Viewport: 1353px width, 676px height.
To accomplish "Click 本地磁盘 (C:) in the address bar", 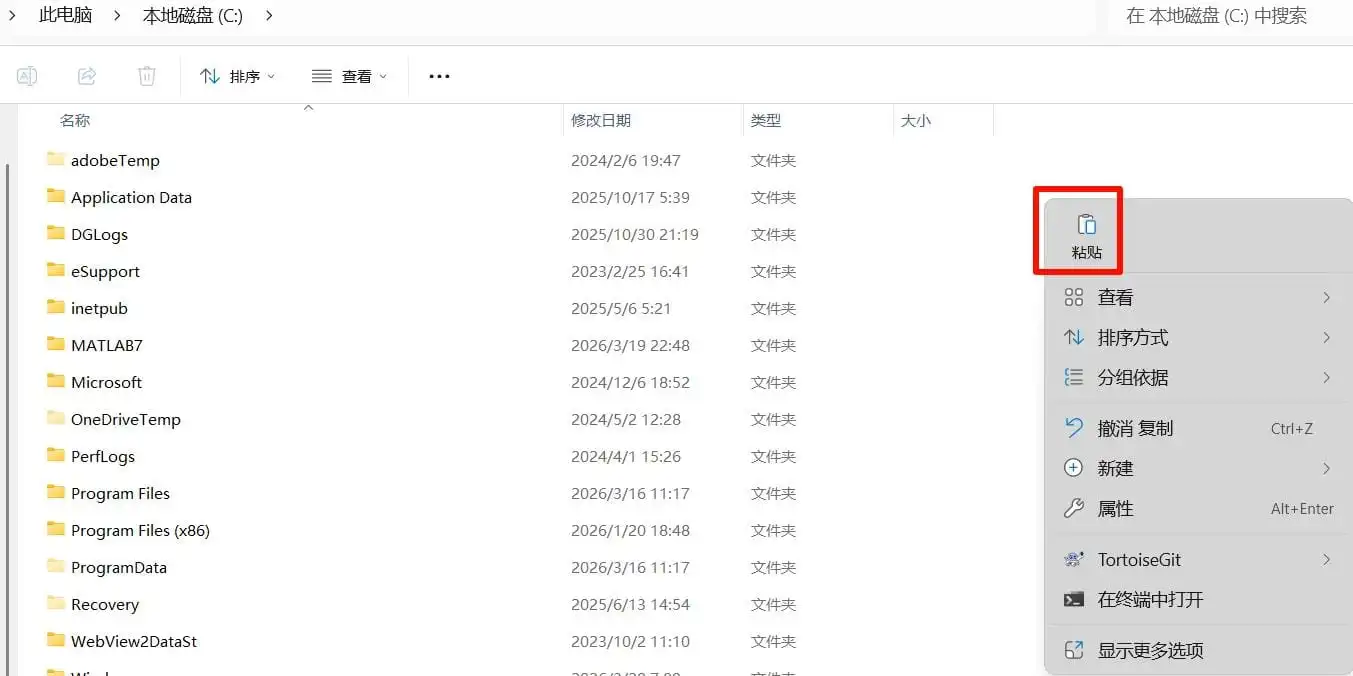I will coord(193,15).
